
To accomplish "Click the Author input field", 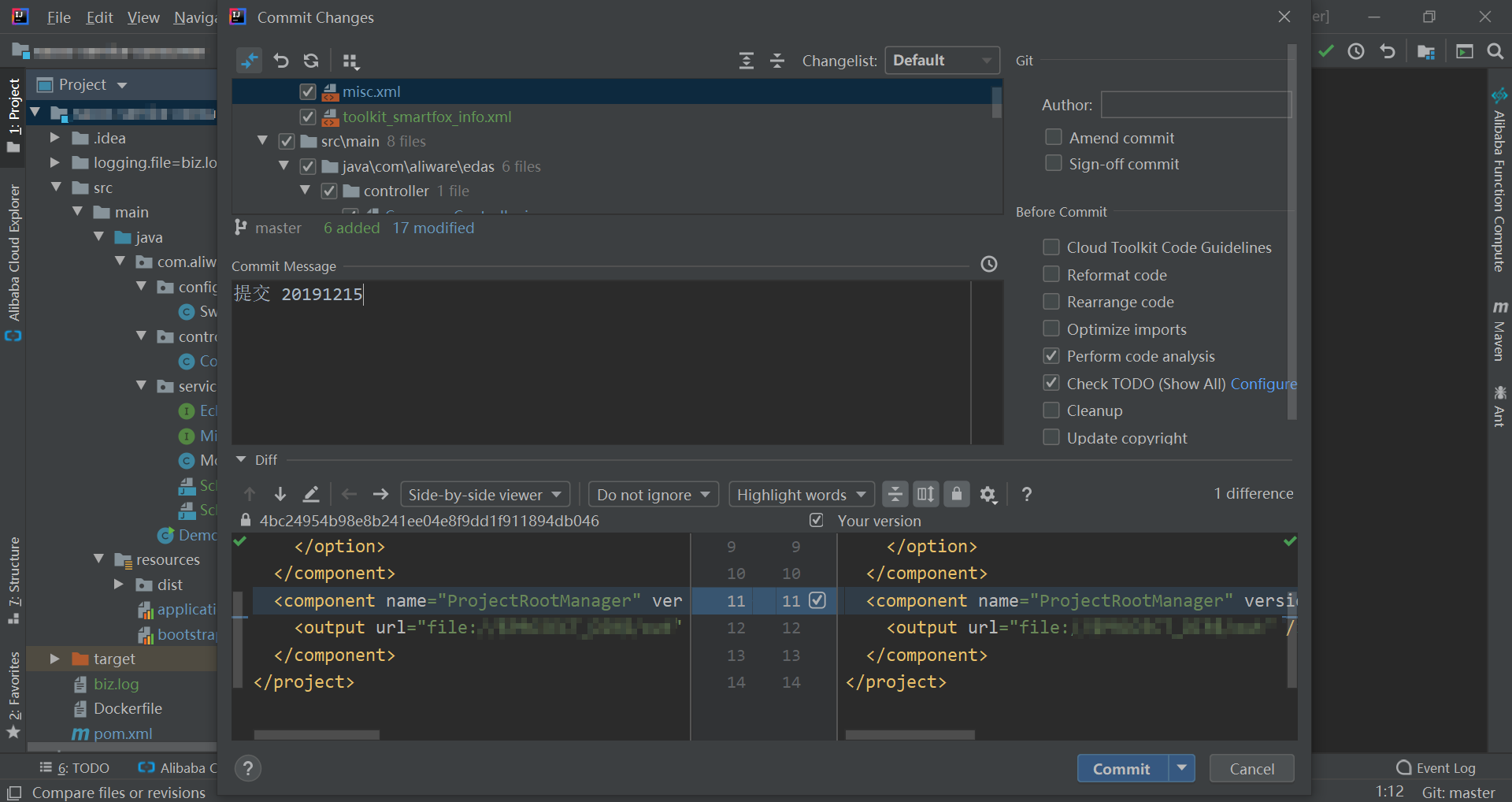I will point(1195,105).
